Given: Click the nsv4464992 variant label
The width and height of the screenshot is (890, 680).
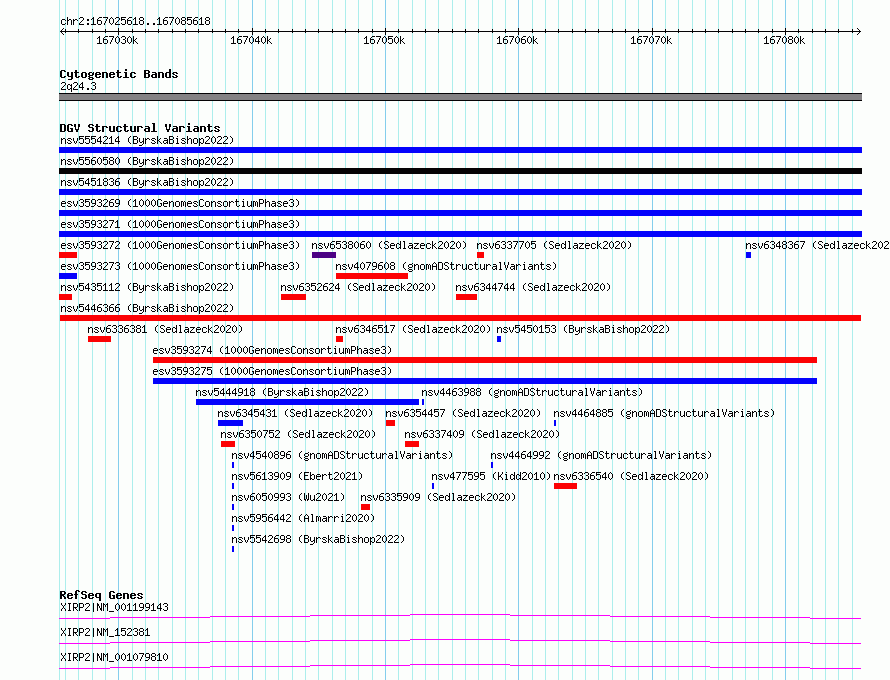Looking at the screenshot, I should (601, 455).
